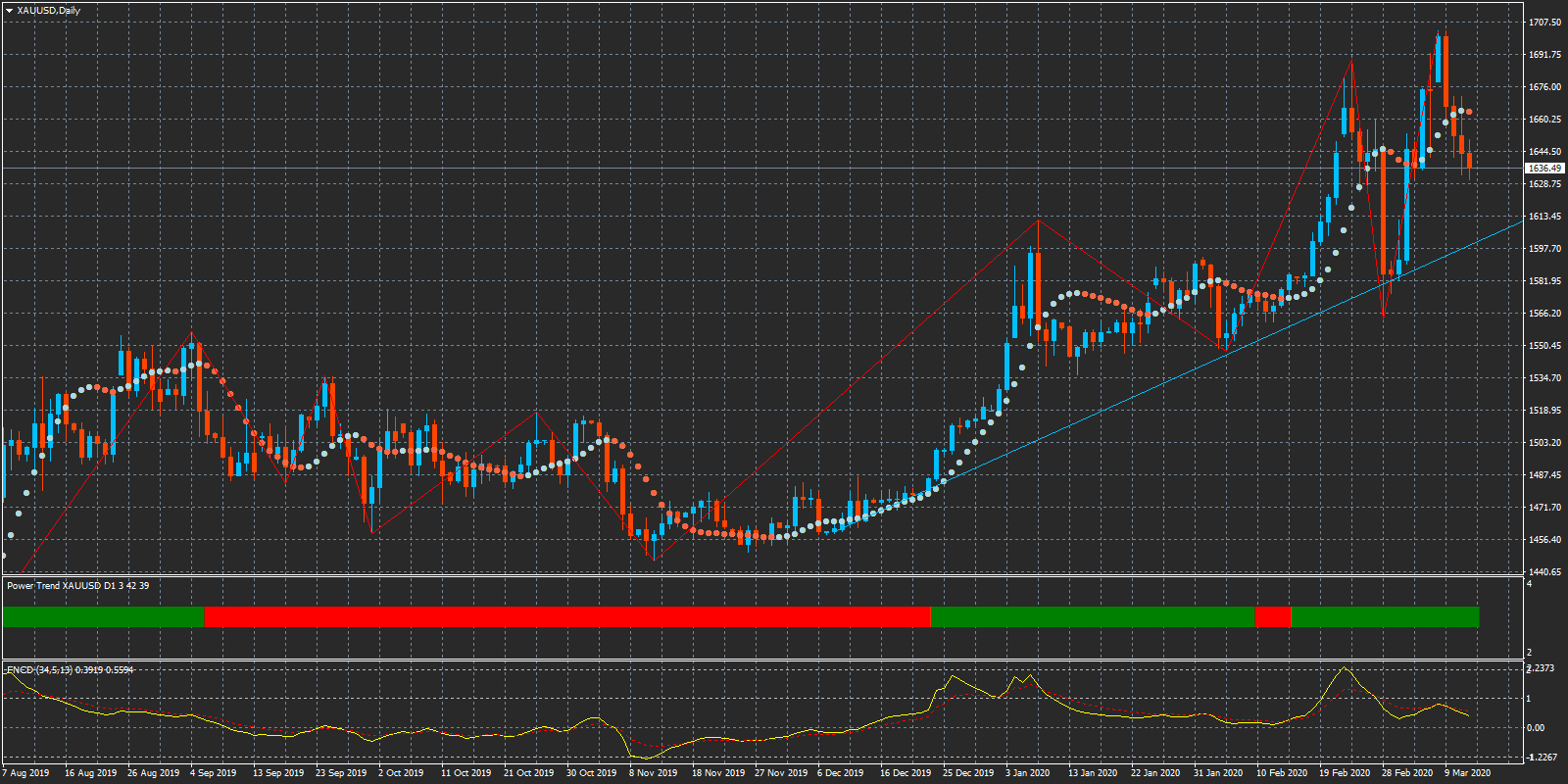Click the Power Trend XAUUSD D1 indicator label
1568x784 pixels.
(x=78, y=586)
